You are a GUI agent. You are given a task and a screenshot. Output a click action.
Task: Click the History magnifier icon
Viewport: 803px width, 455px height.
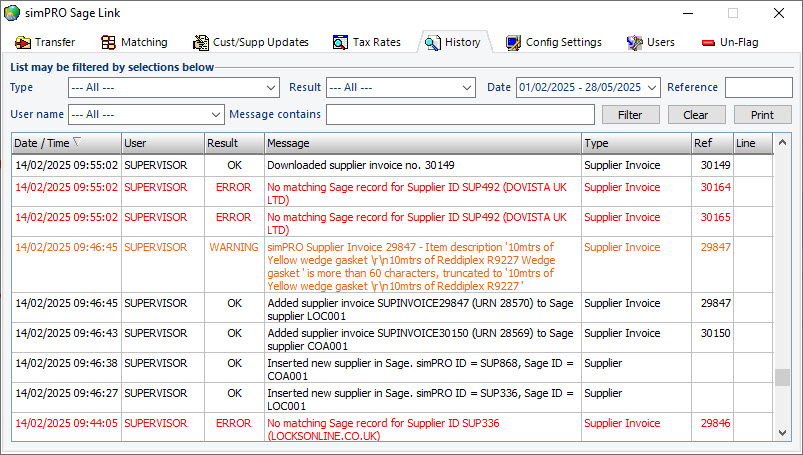coord(433,43)
